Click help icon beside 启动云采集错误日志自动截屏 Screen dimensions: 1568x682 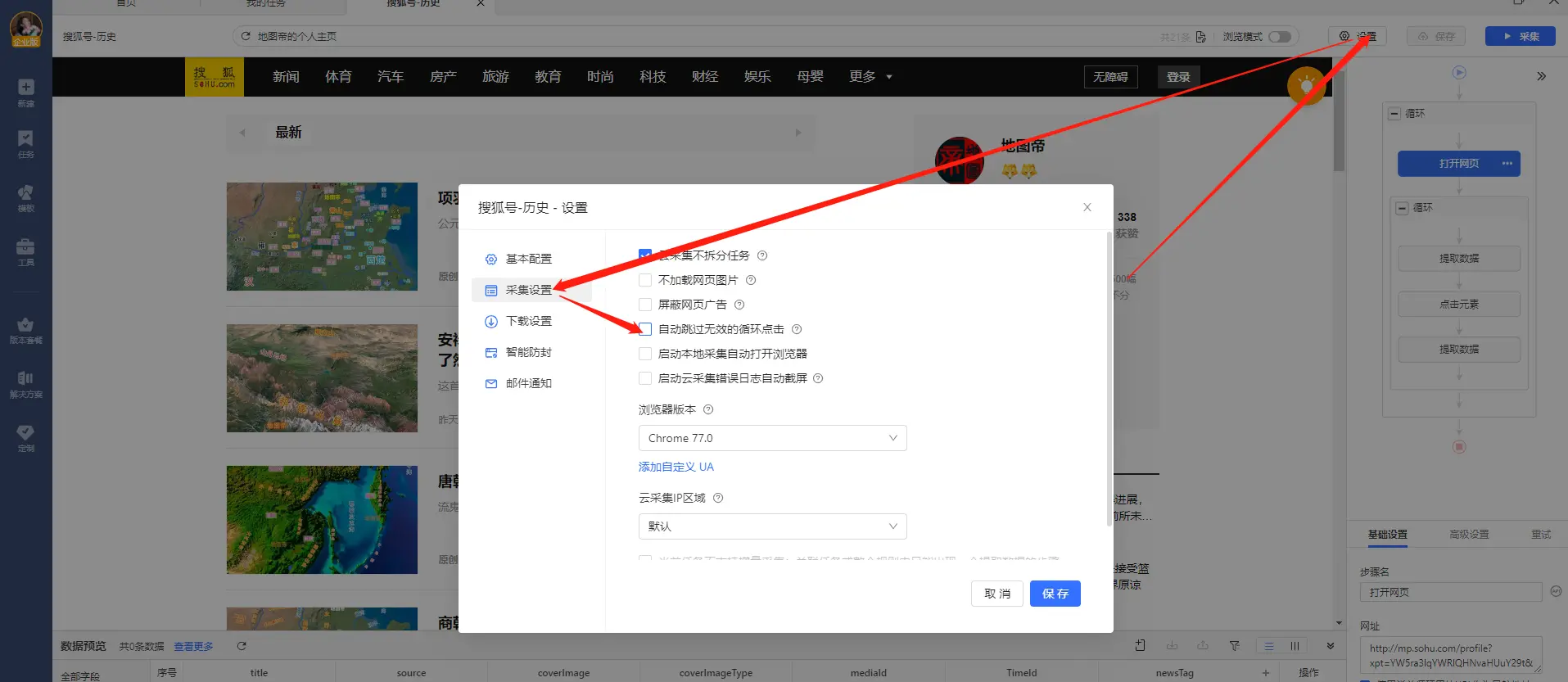pos(818,378)
